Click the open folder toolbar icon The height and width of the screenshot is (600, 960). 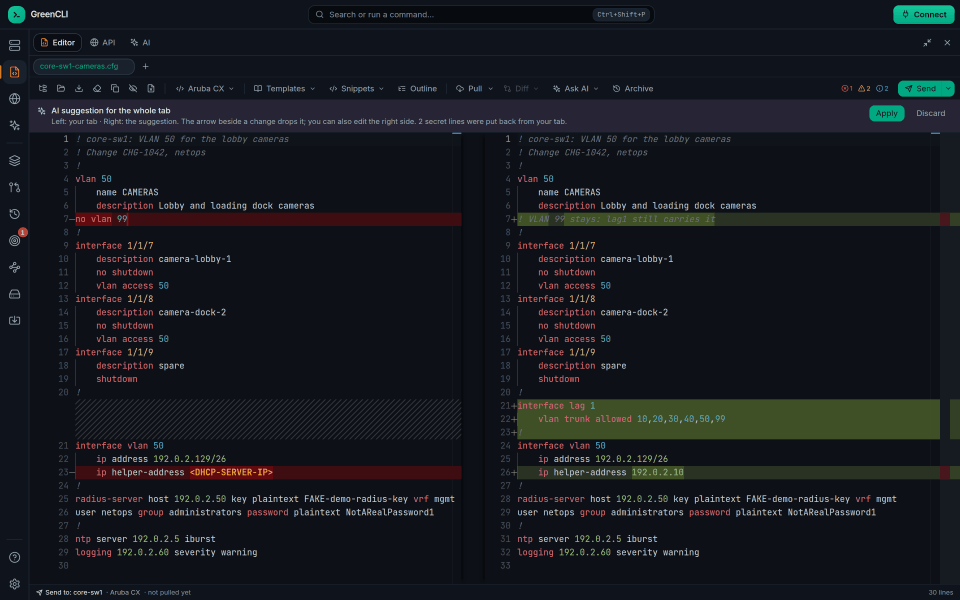click(61, 89)
